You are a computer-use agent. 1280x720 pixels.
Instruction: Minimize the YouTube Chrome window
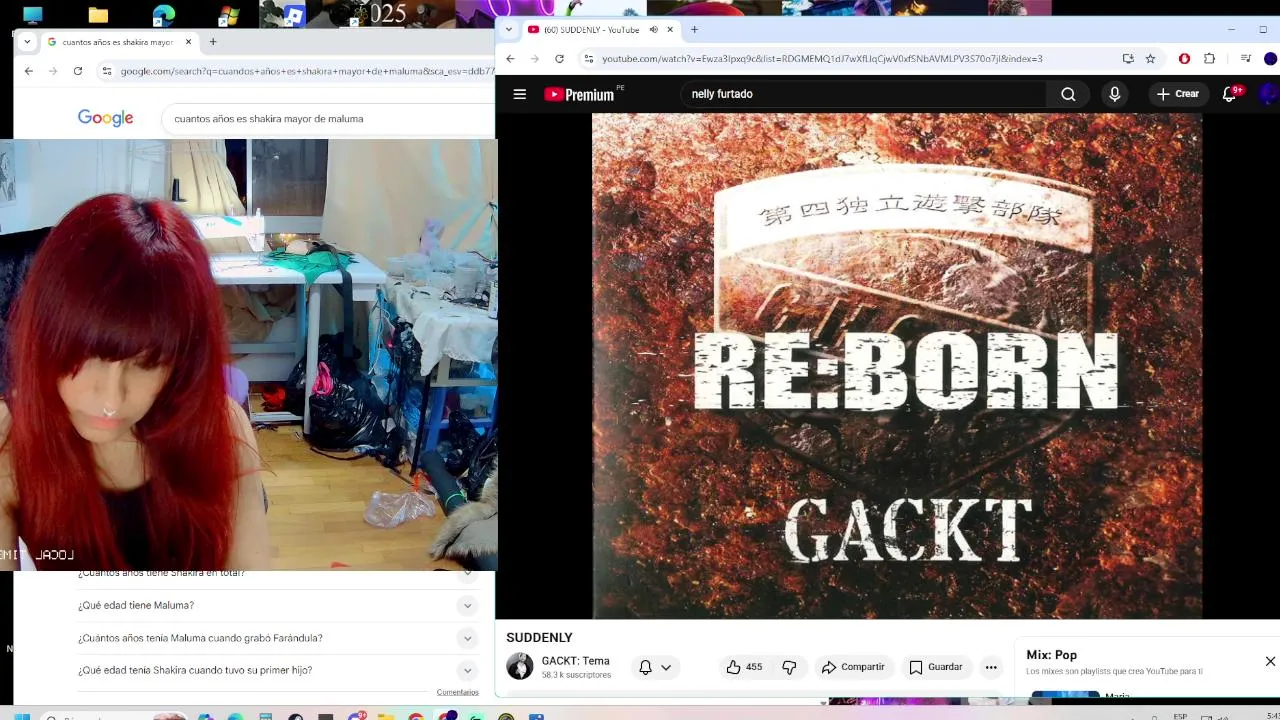click(1232, 30)
